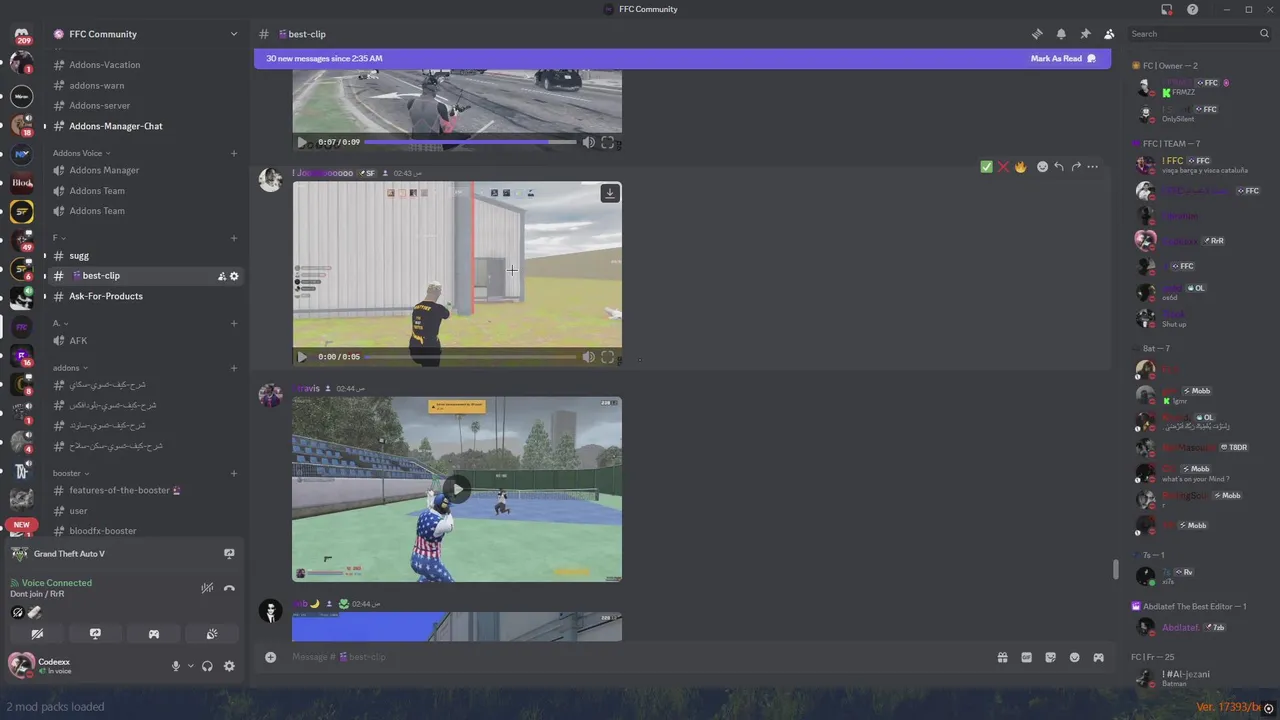The image size is (1280, 720).
Task: Toggle noise suppression in voice panel
Action: [207, 588]
